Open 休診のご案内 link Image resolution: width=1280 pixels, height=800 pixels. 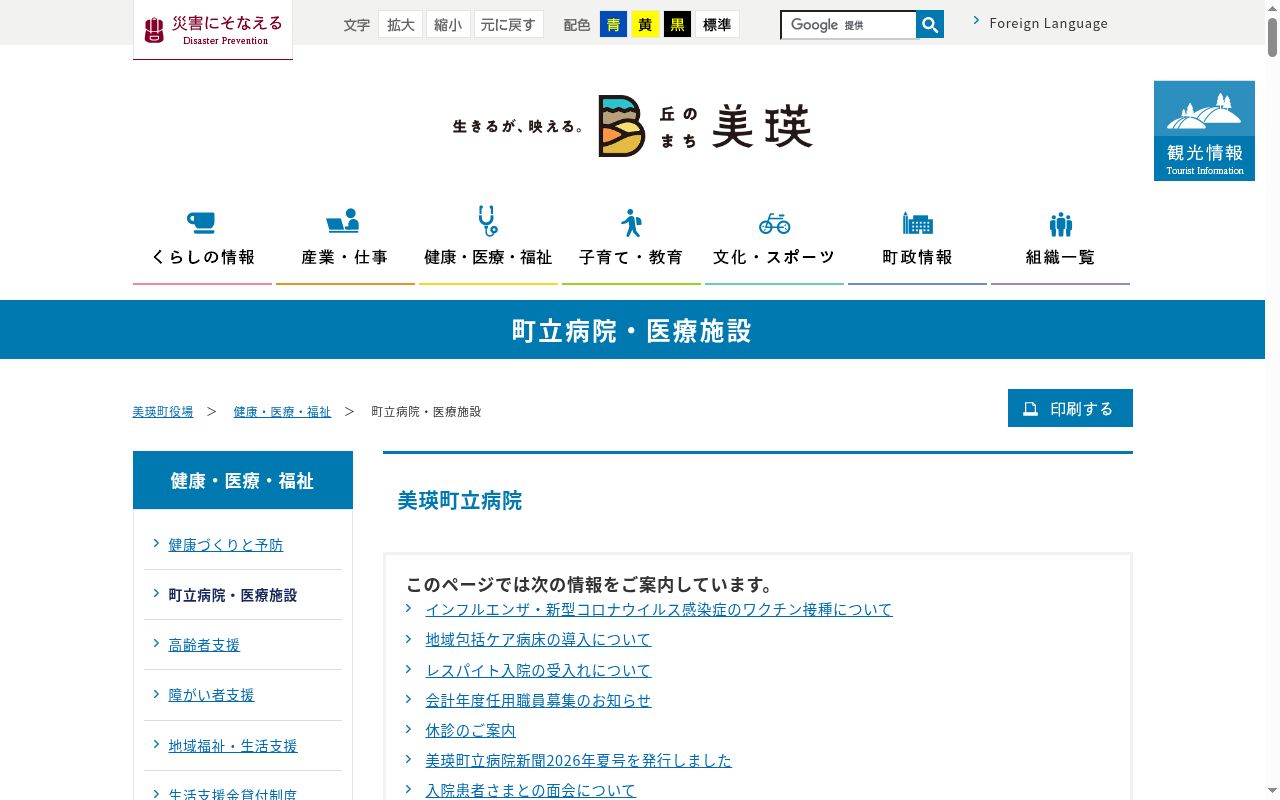click(x=471, y=730)
